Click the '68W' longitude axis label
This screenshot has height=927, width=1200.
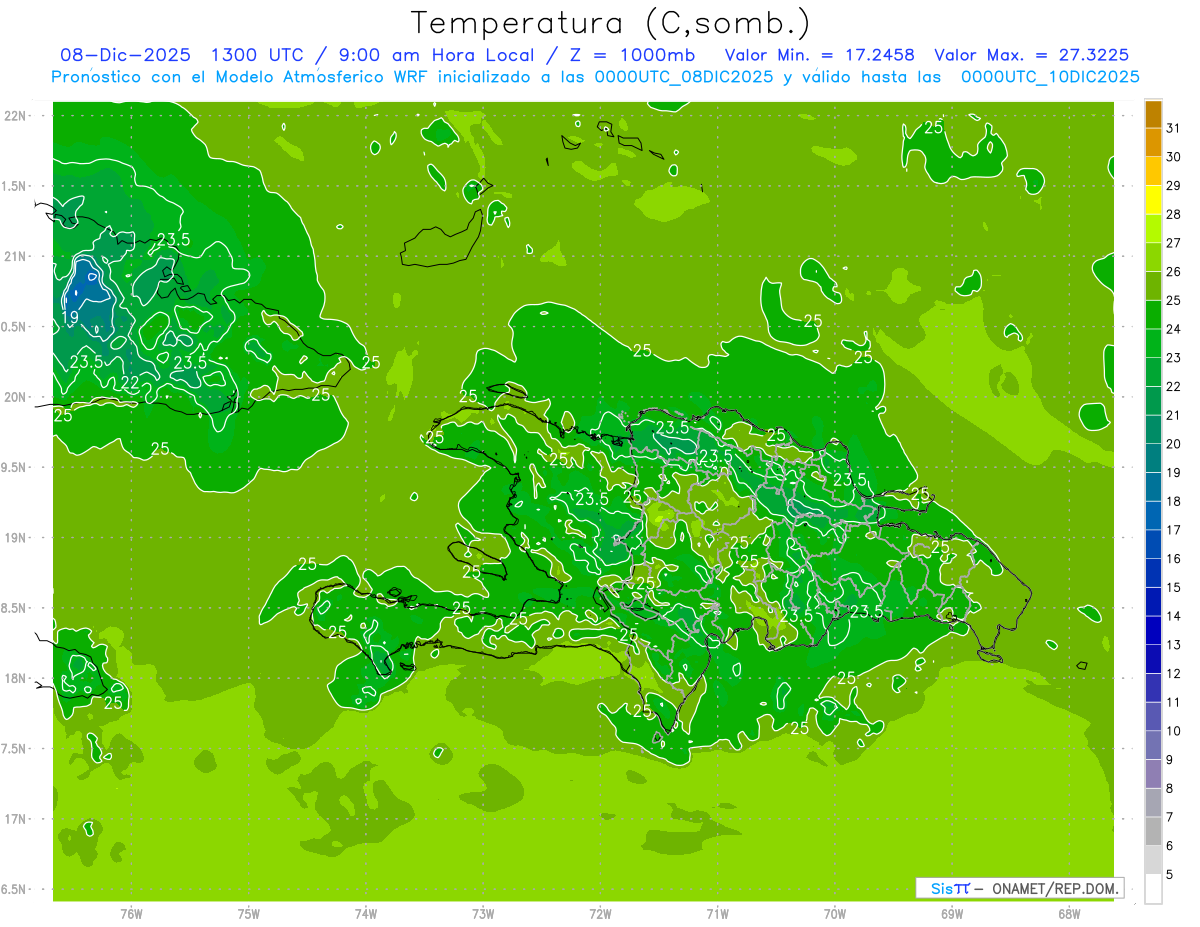[x=1069, y=913]
